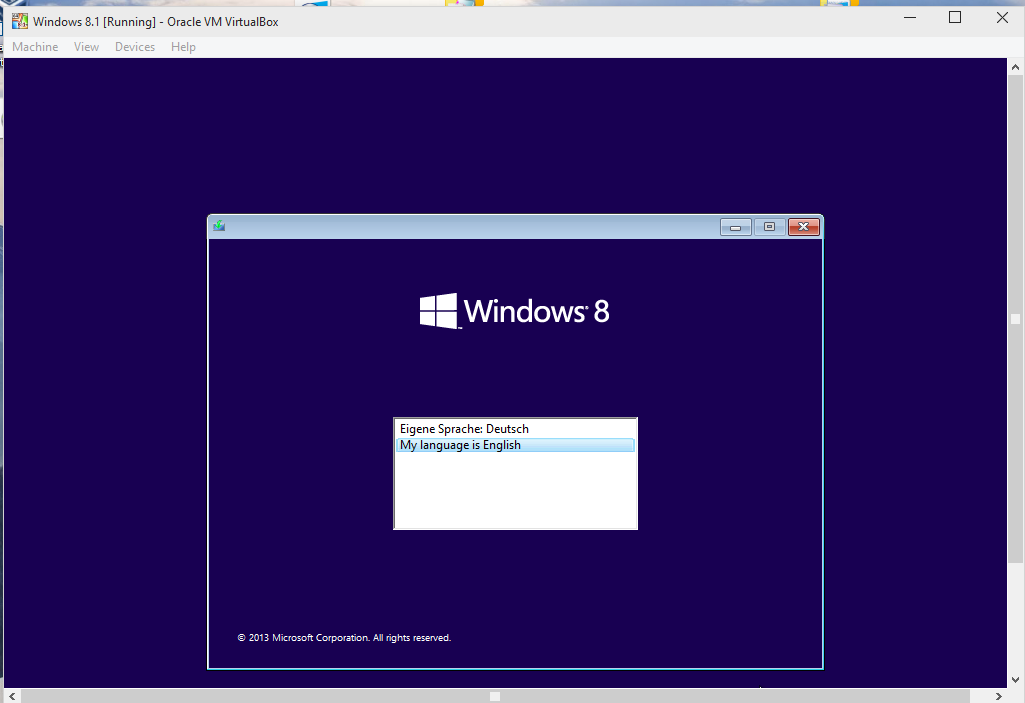Minimize the Windows 8 setup dialog
This screenshot has height=703, width=1025.
(735, 227)
